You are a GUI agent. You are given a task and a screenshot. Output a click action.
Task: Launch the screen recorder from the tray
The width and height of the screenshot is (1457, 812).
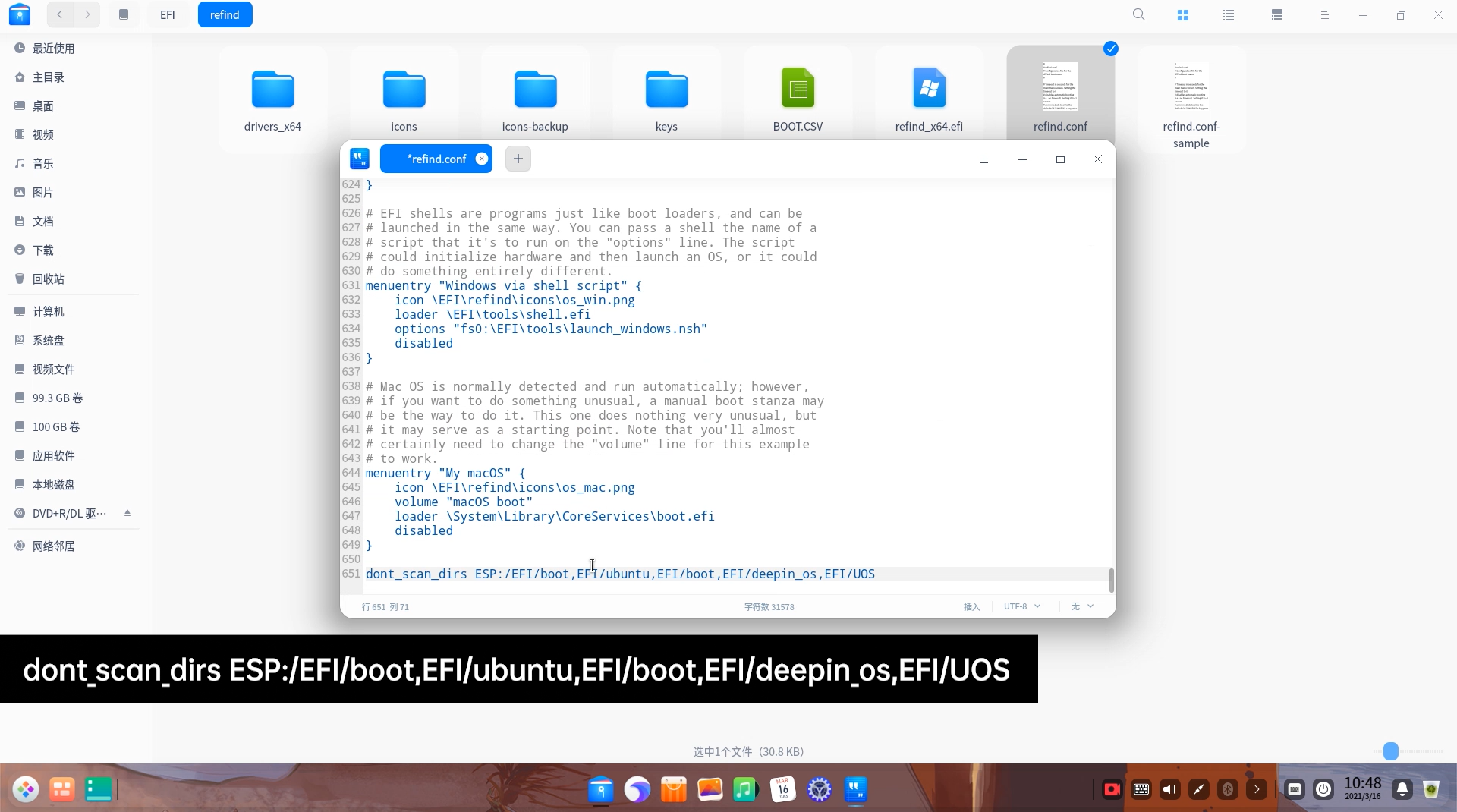point(1111,789)
